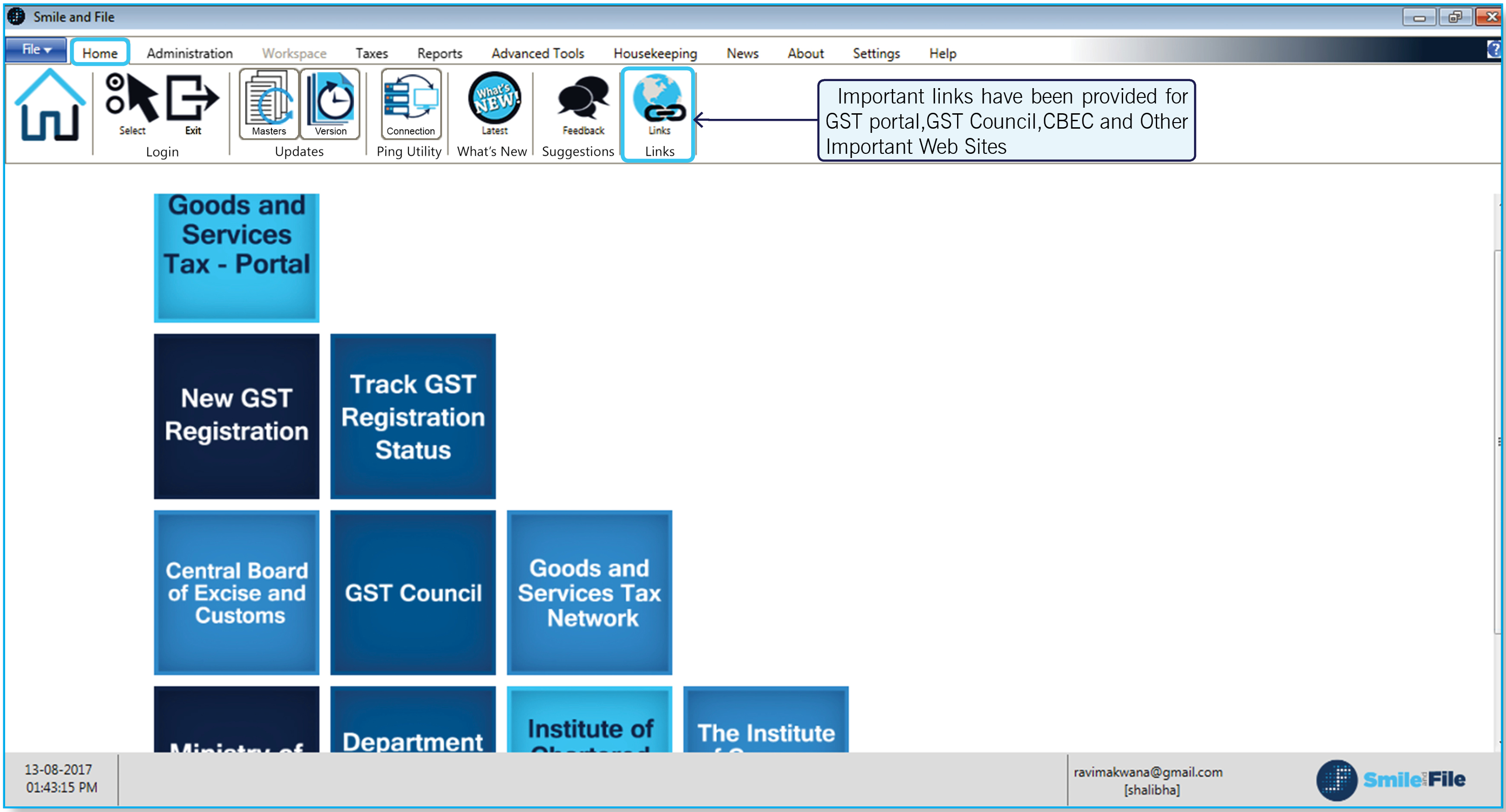Open the Taxes tab
The height and width of the screenshot is (812, 1506).
(371, 53)
